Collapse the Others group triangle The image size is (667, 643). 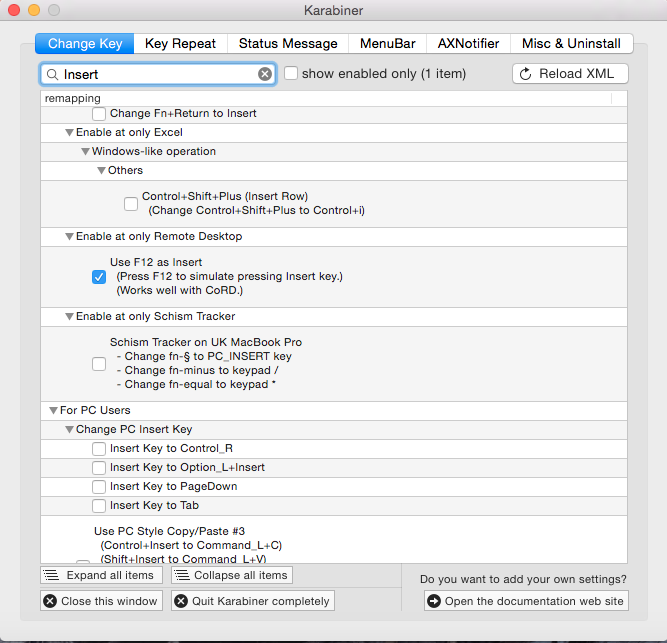(101, 171)
